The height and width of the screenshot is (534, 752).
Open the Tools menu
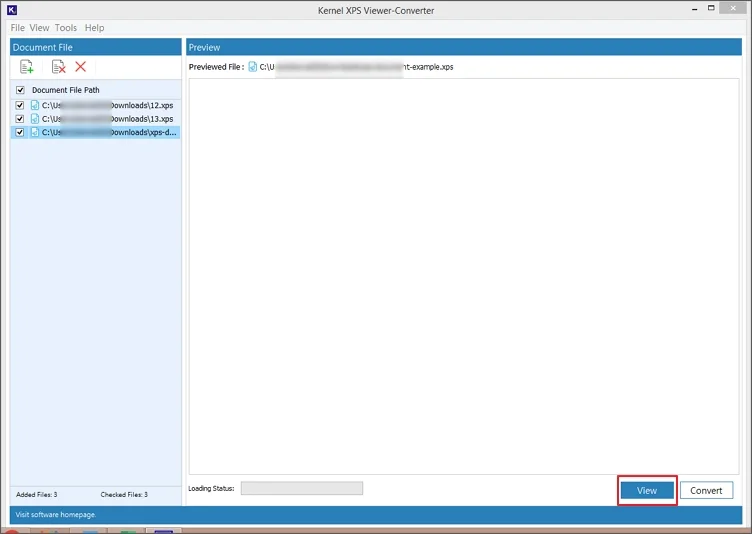click(x=66, y=28)
